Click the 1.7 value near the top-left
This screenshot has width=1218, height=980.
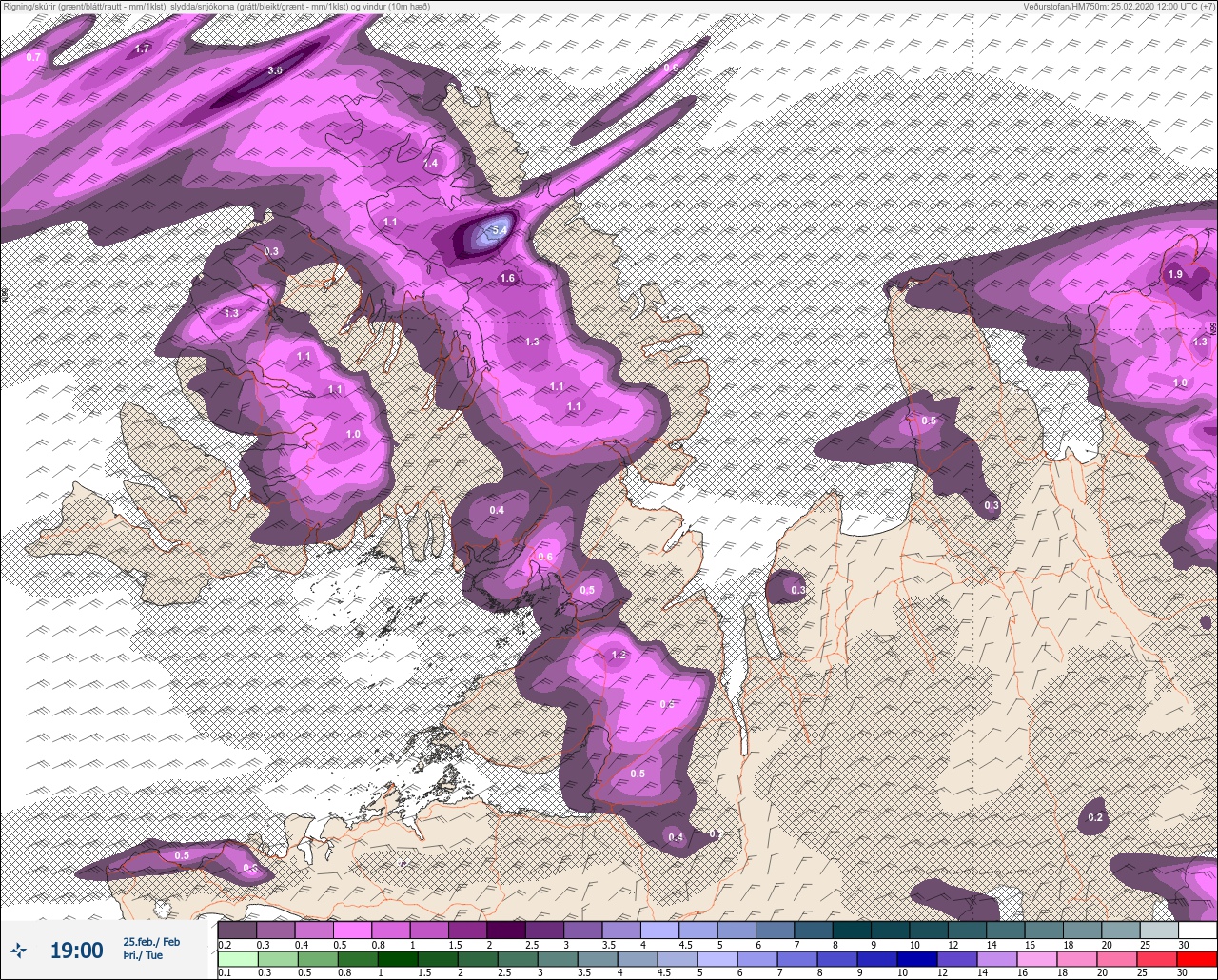143,48
